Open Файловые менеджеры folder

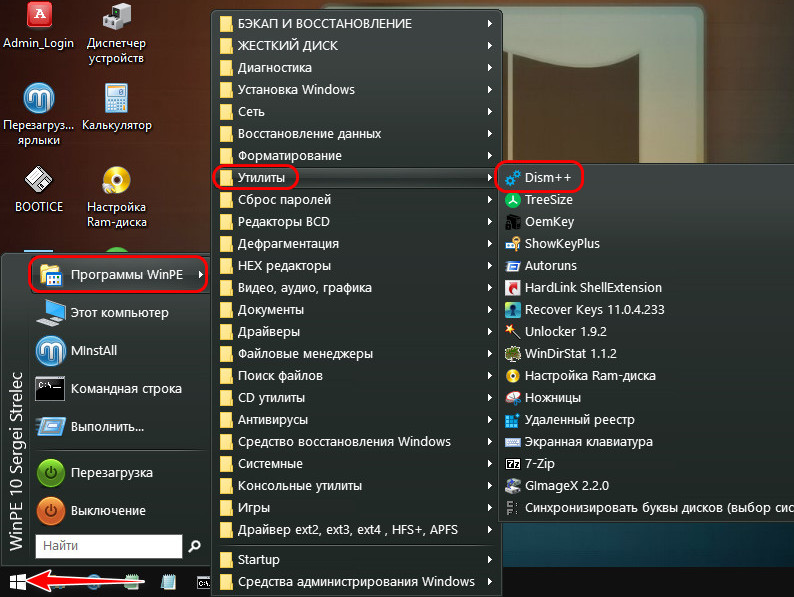[x=357, y=353]
